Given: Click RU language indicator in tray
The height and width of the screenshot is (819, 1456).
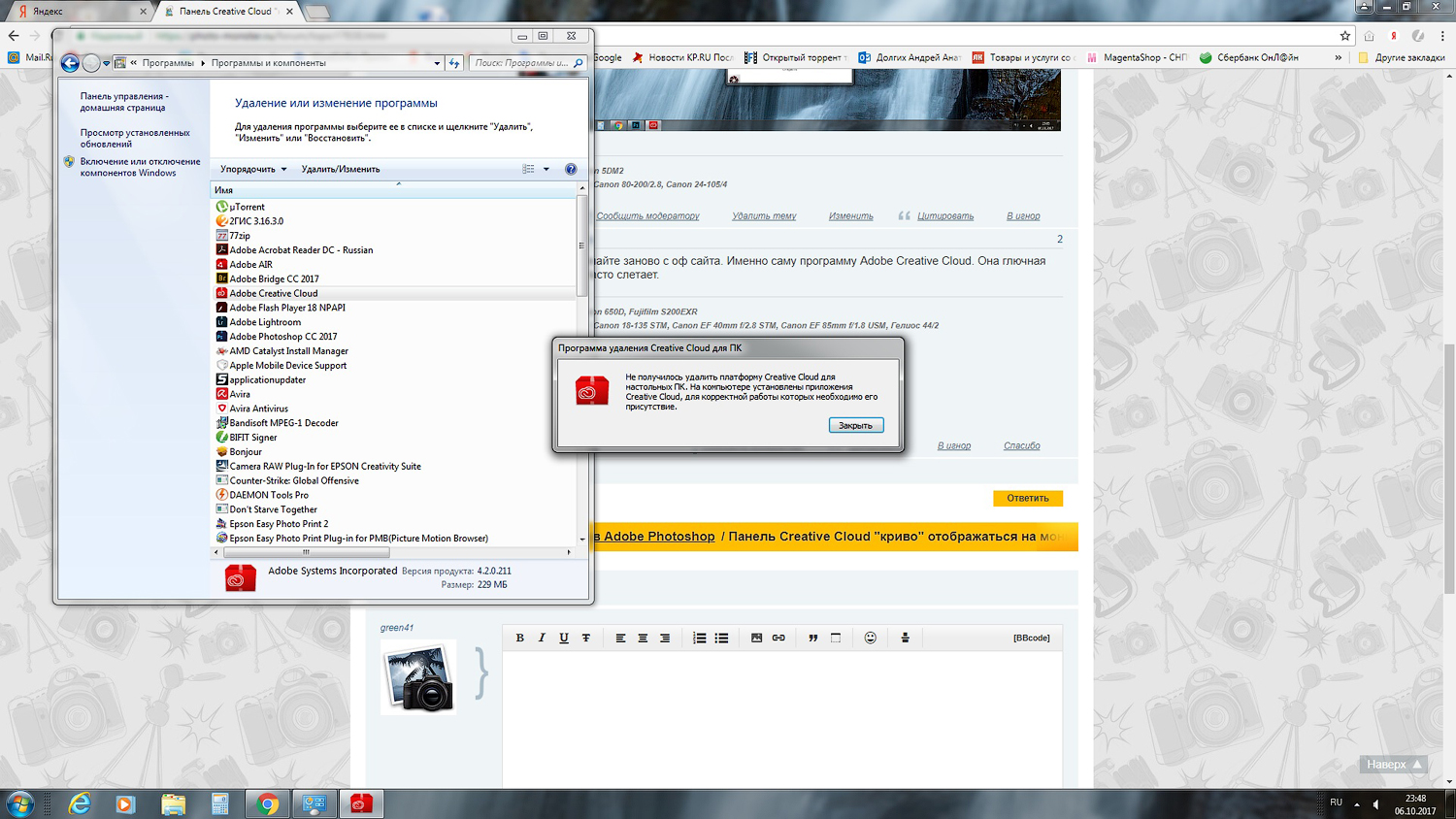Looking at the screenshot, I should point(1337,803).
